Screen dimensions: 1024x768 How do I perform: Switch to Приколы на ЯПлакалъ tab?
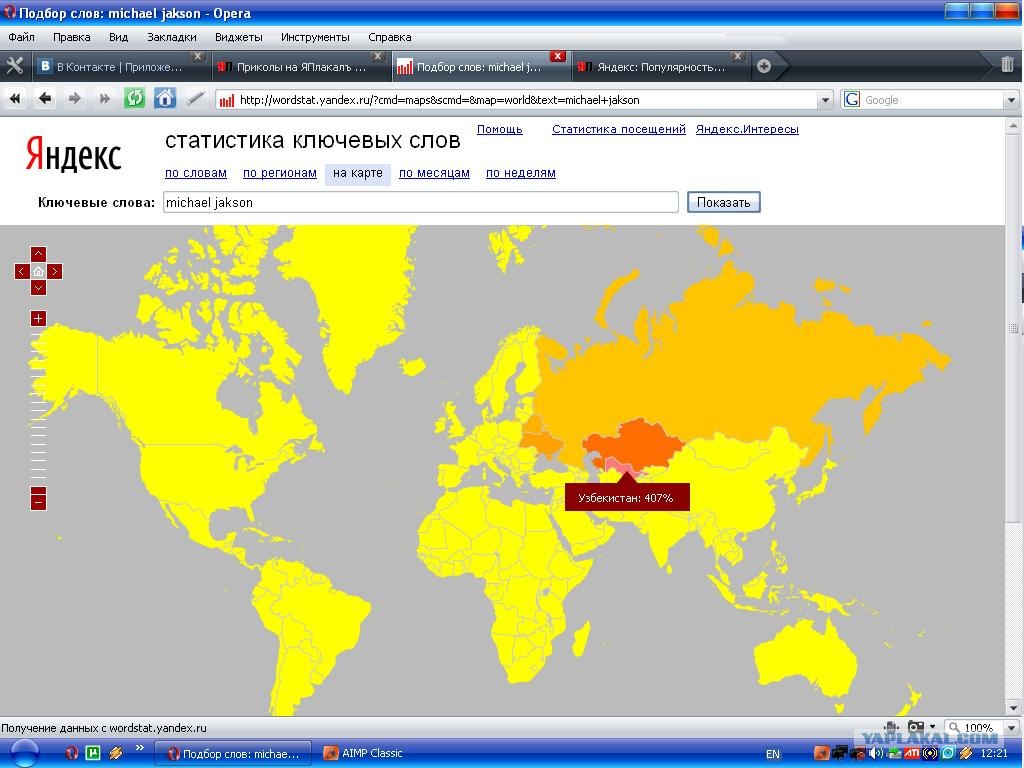(300, 67)
